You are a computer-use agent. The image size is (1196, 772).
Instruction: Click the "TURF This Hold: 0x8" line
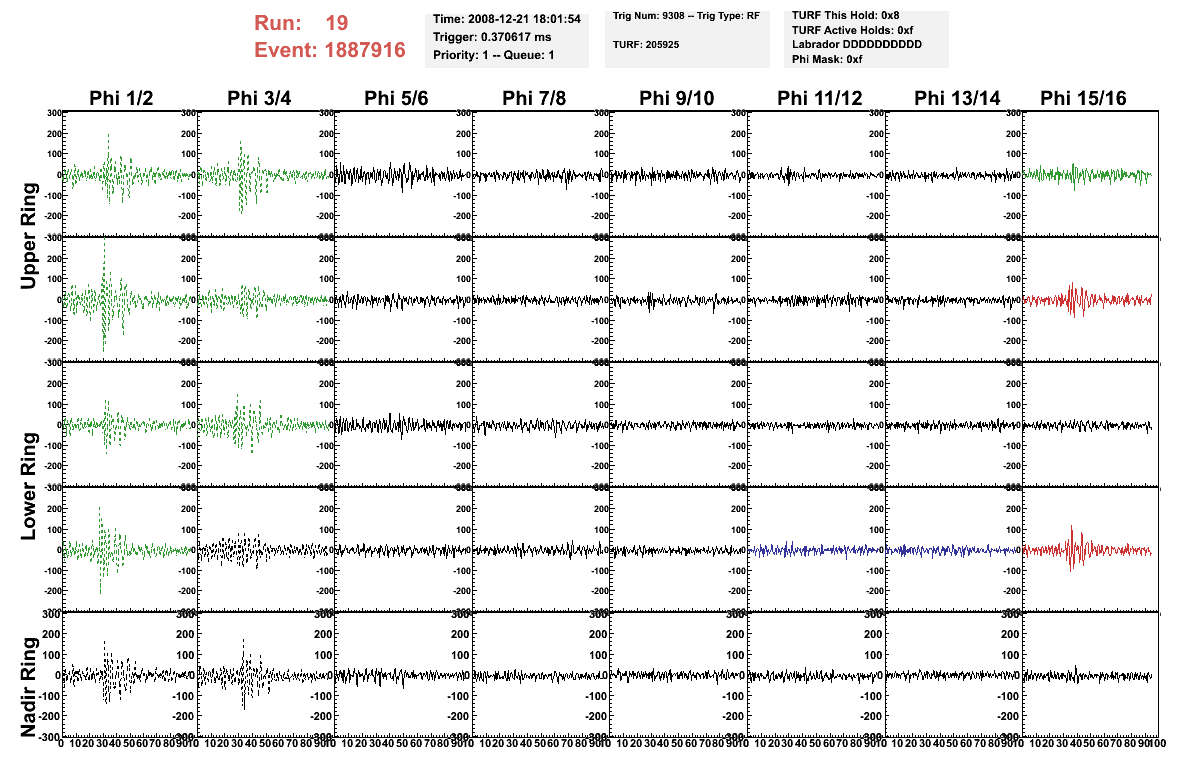coord(845,15)
